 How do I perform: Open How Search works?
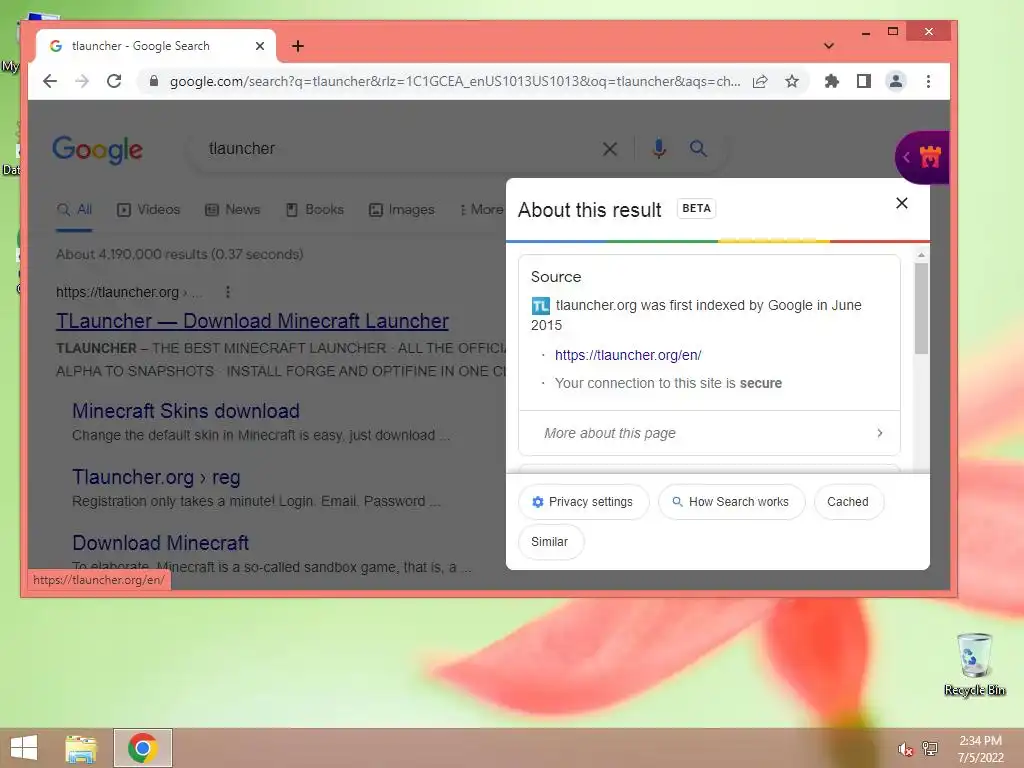click(x=731, y=502)
